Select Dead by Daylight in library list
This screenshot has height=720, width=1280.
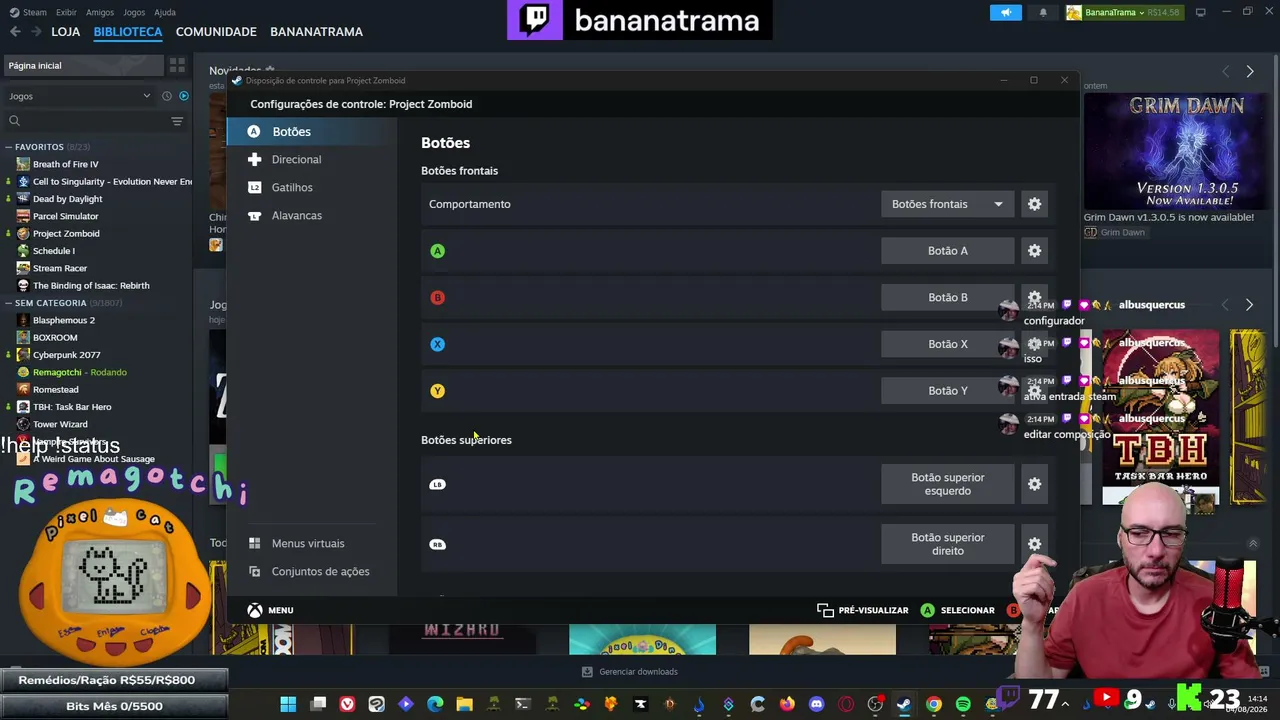click(x=67, y=199)
